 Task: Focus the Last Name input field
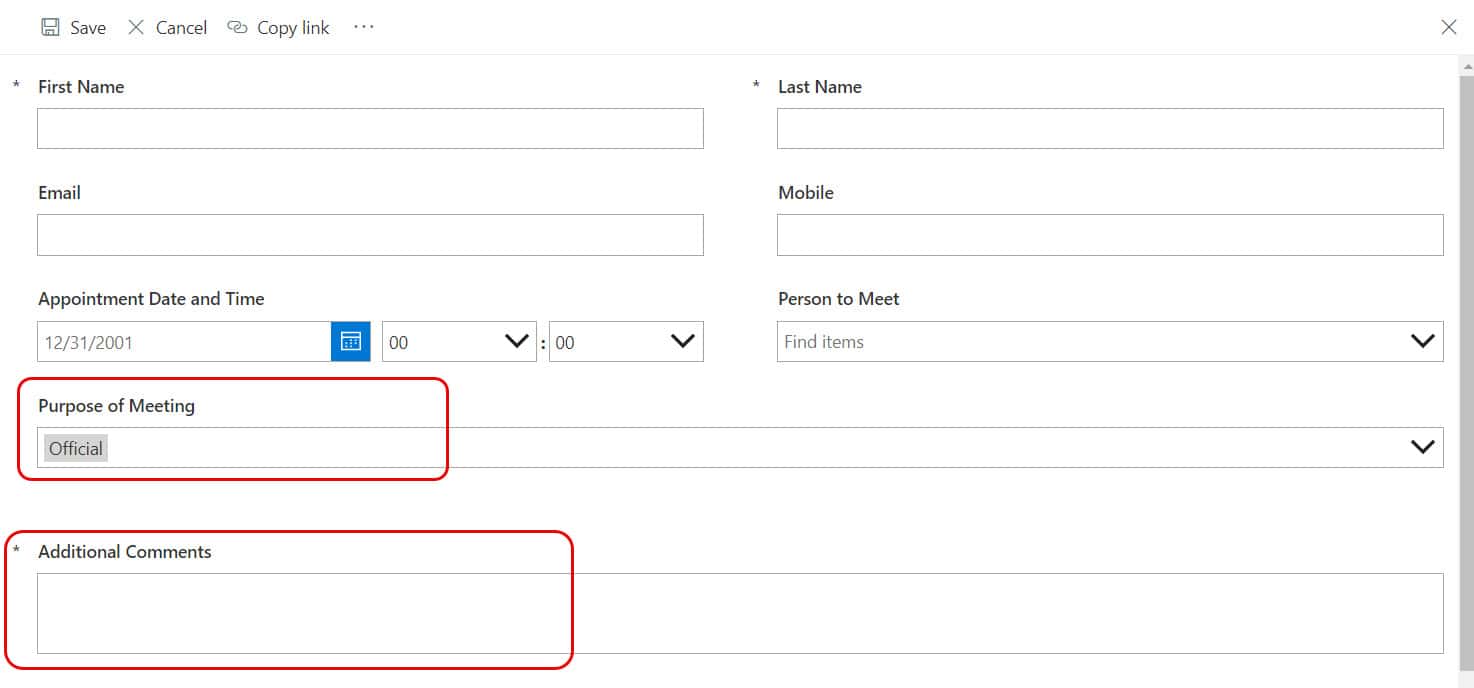pos(1110,128)
